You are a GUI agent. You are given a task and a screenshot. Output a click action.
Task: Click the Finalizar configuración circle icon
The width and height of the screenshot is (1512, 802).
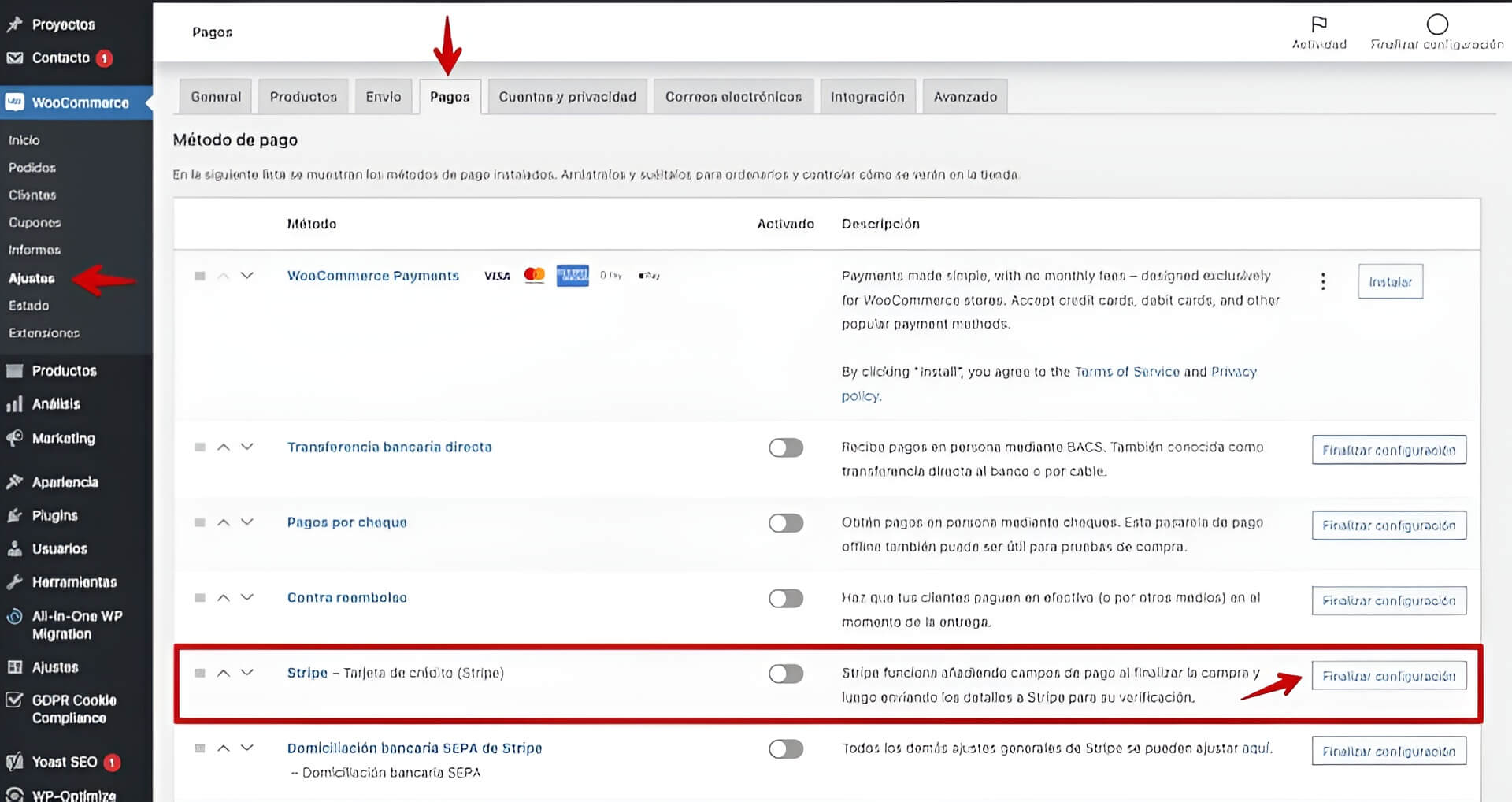click(x=1437, y=24)
